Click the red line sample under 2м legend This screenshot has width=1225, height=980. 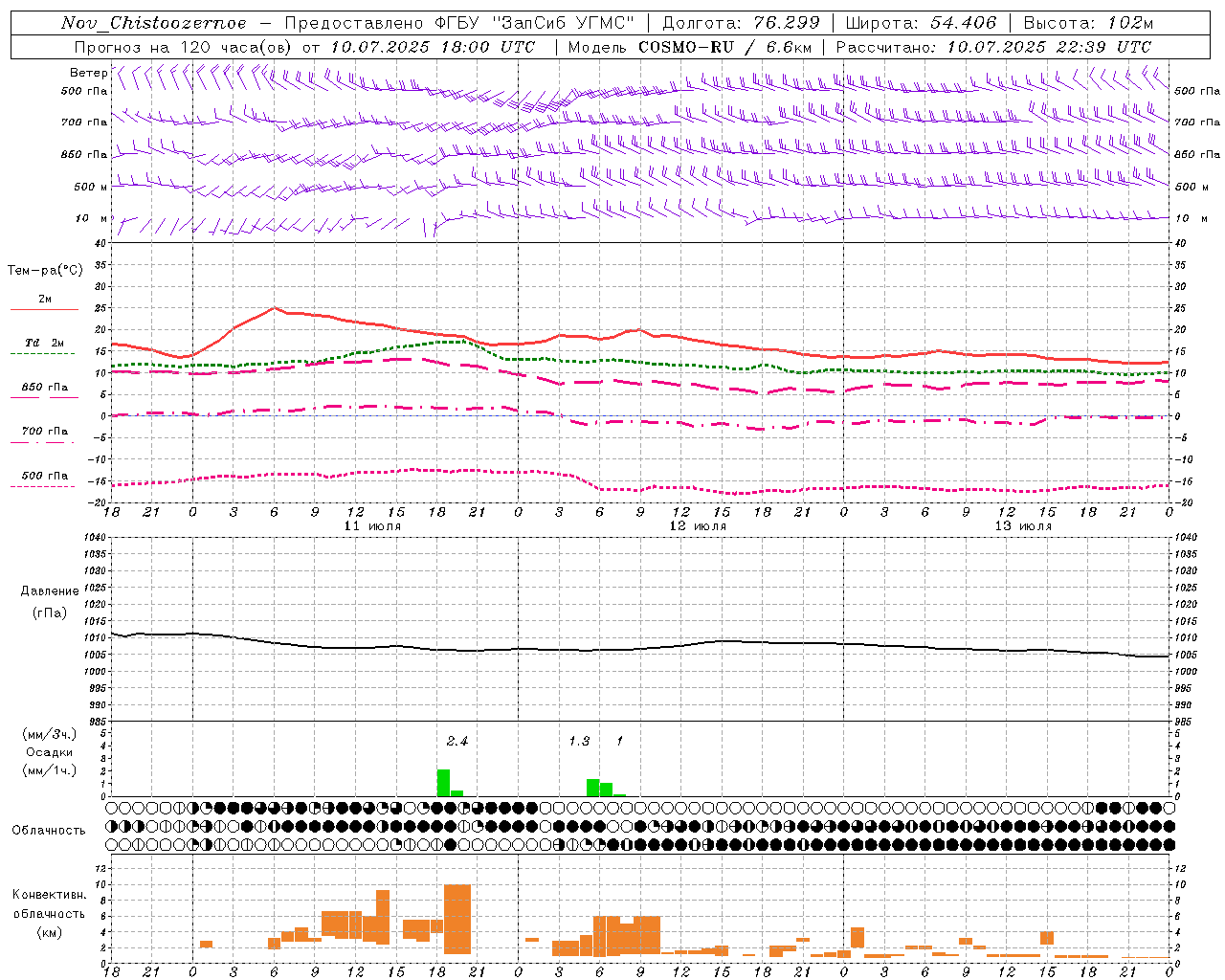pyautogui.click(x=44, y=309)
